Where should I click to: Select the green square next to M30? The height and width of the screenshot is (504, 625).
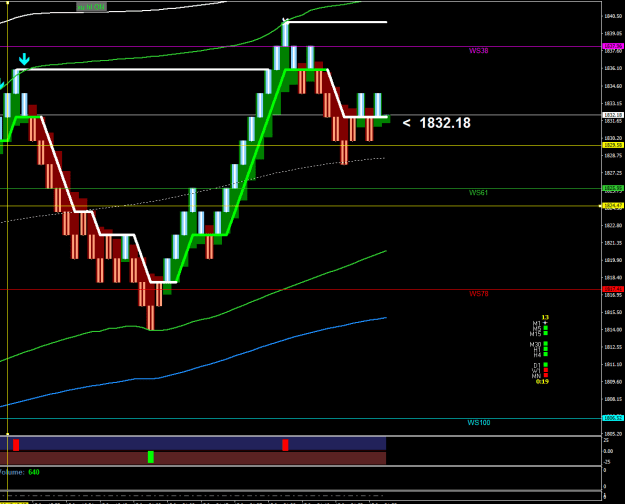click(546, 344)
